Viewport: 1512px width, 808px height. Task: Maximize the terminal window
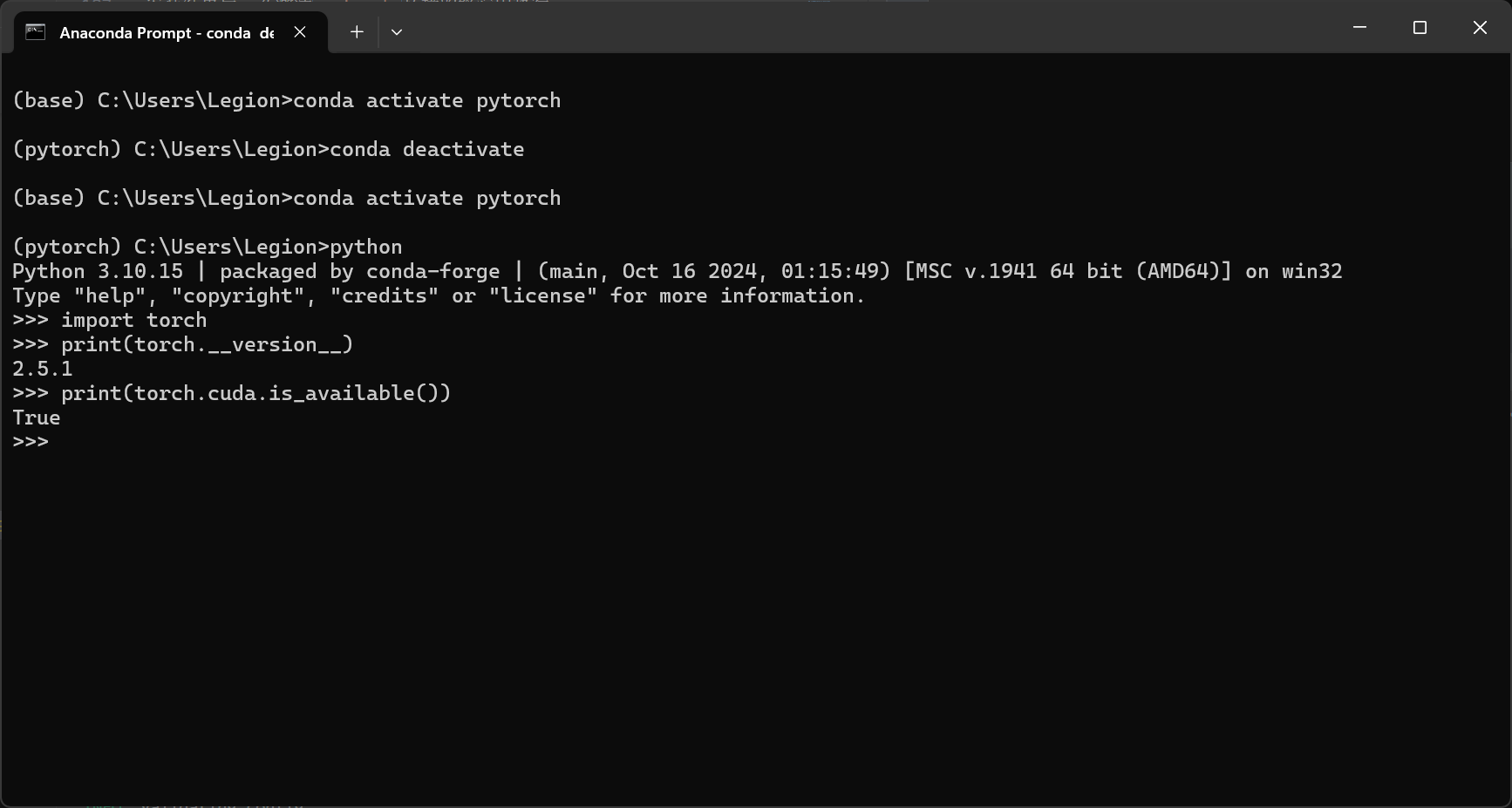(1420, 28)
